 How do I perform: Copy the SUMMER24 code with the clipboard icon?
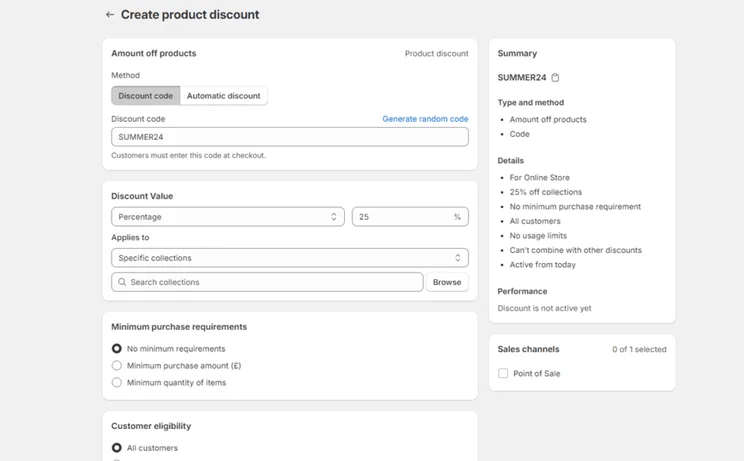(555, 77)
